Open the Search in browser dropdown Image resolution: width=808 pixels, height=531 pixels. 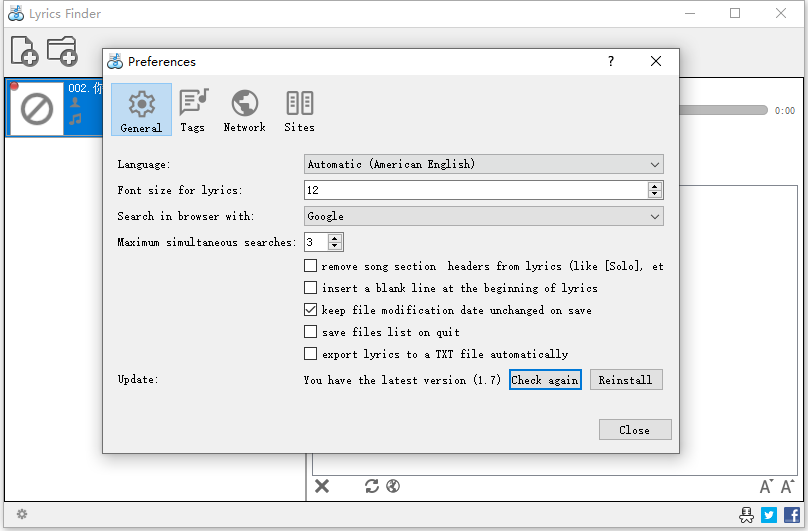coord(483,216)
